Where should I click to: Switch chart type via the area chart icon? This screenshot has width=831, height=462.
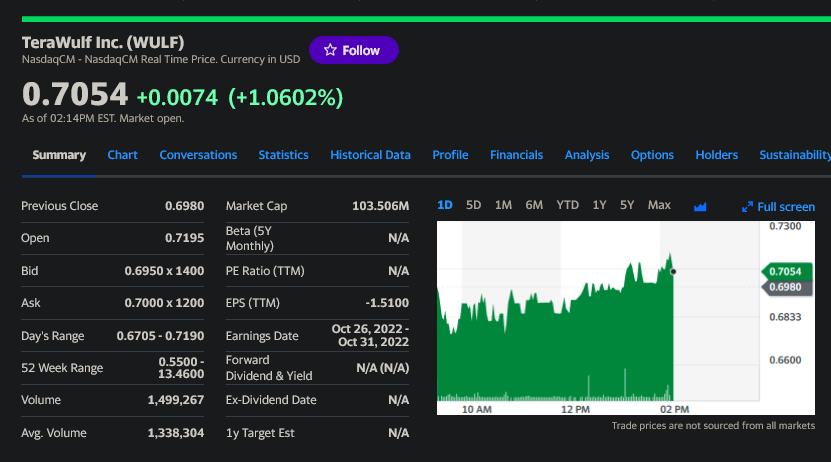[x=700, y=206]
